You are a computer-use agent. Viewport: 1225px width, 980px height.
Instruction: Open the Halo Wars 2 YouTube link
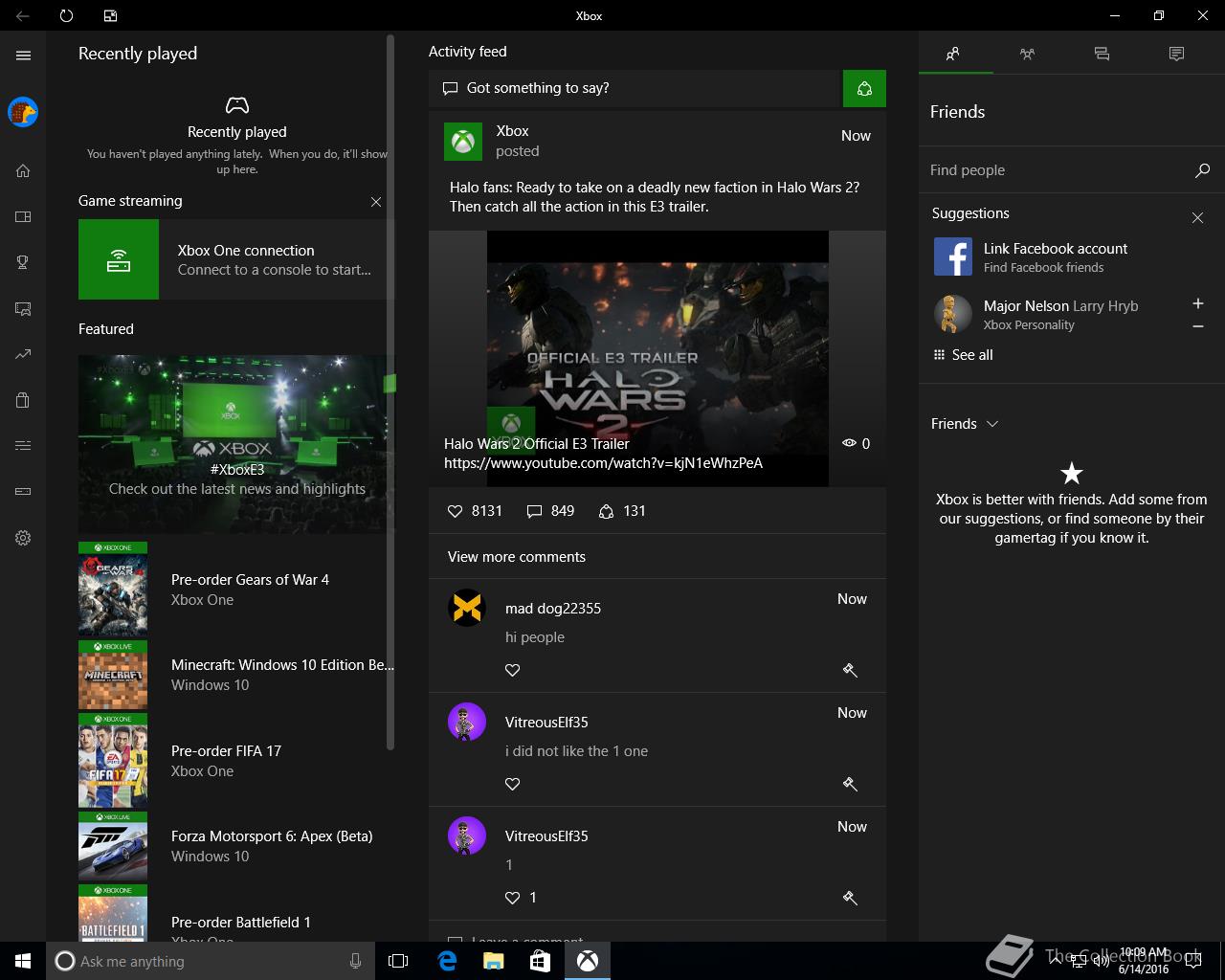[603, 463]
